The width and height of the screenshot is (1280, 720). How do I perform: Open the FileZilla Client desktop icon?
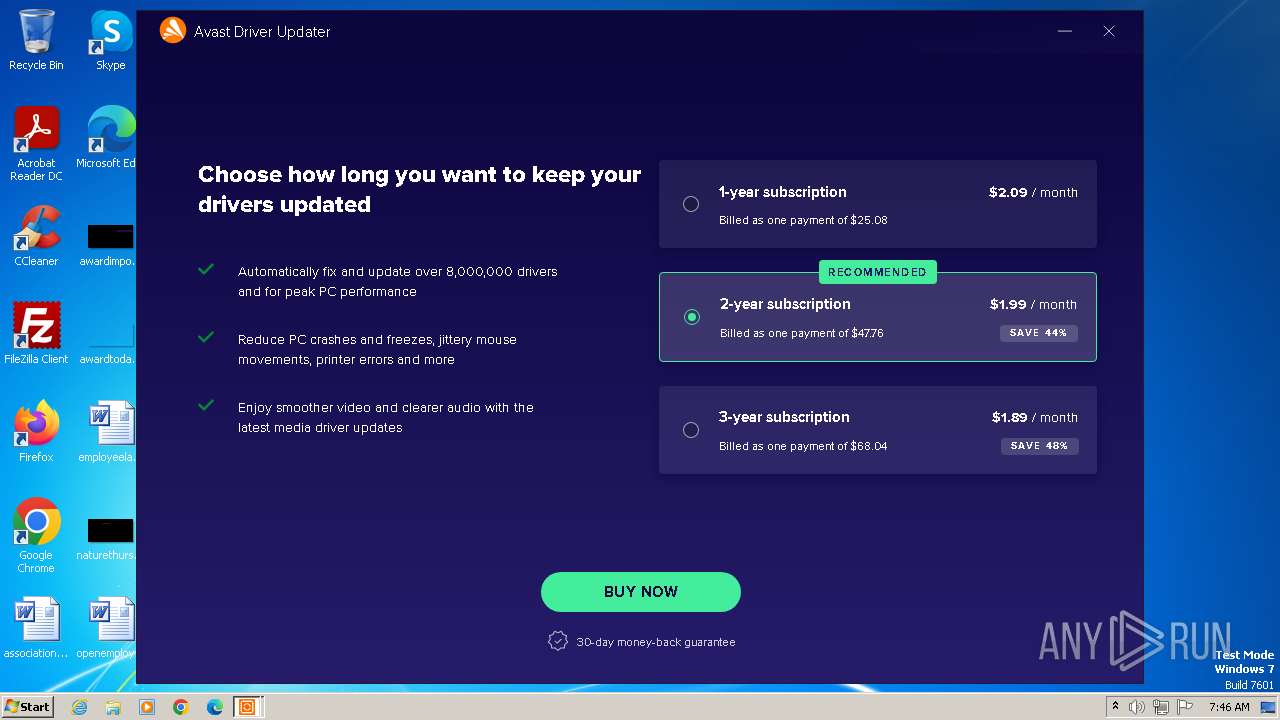[x=36, y=334]
